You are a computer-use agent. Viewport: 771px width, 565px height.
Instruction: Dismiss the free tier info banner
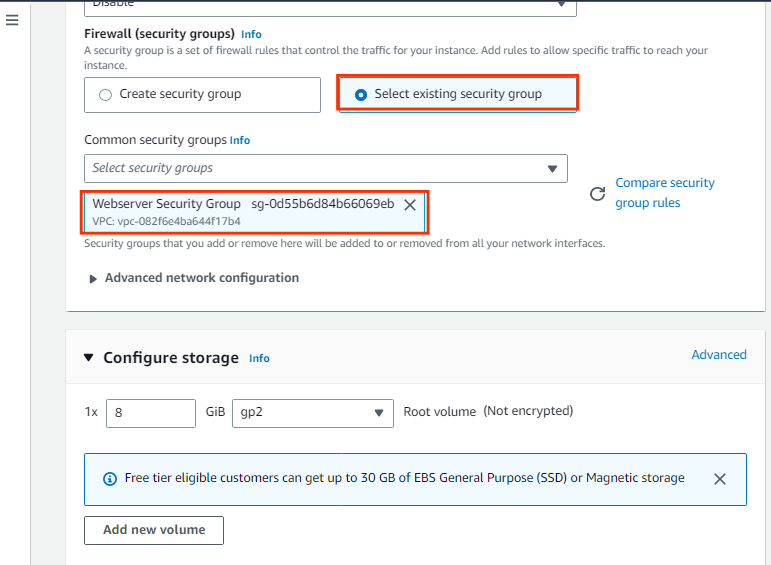click(720, 479)
